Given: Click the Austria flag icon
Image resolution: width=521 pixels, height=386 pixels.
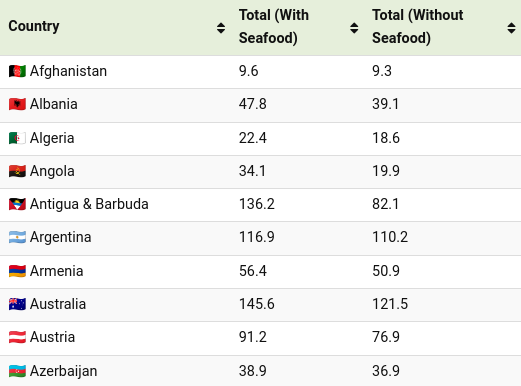Looking at the screenshot, I should (x=17, y=337).
